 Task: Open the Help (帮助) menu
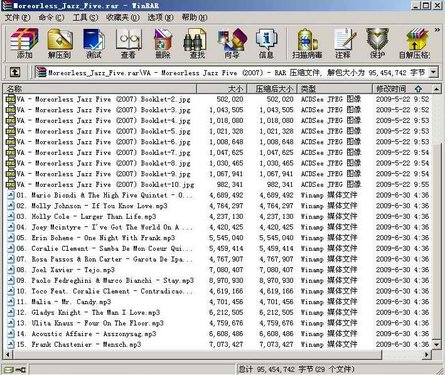194,17
